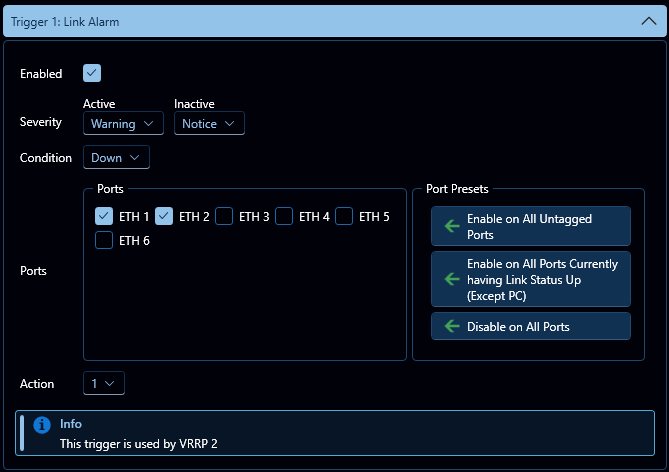Click the Enabled label
This screenshot has width=669, height=472.
(41, 74)
